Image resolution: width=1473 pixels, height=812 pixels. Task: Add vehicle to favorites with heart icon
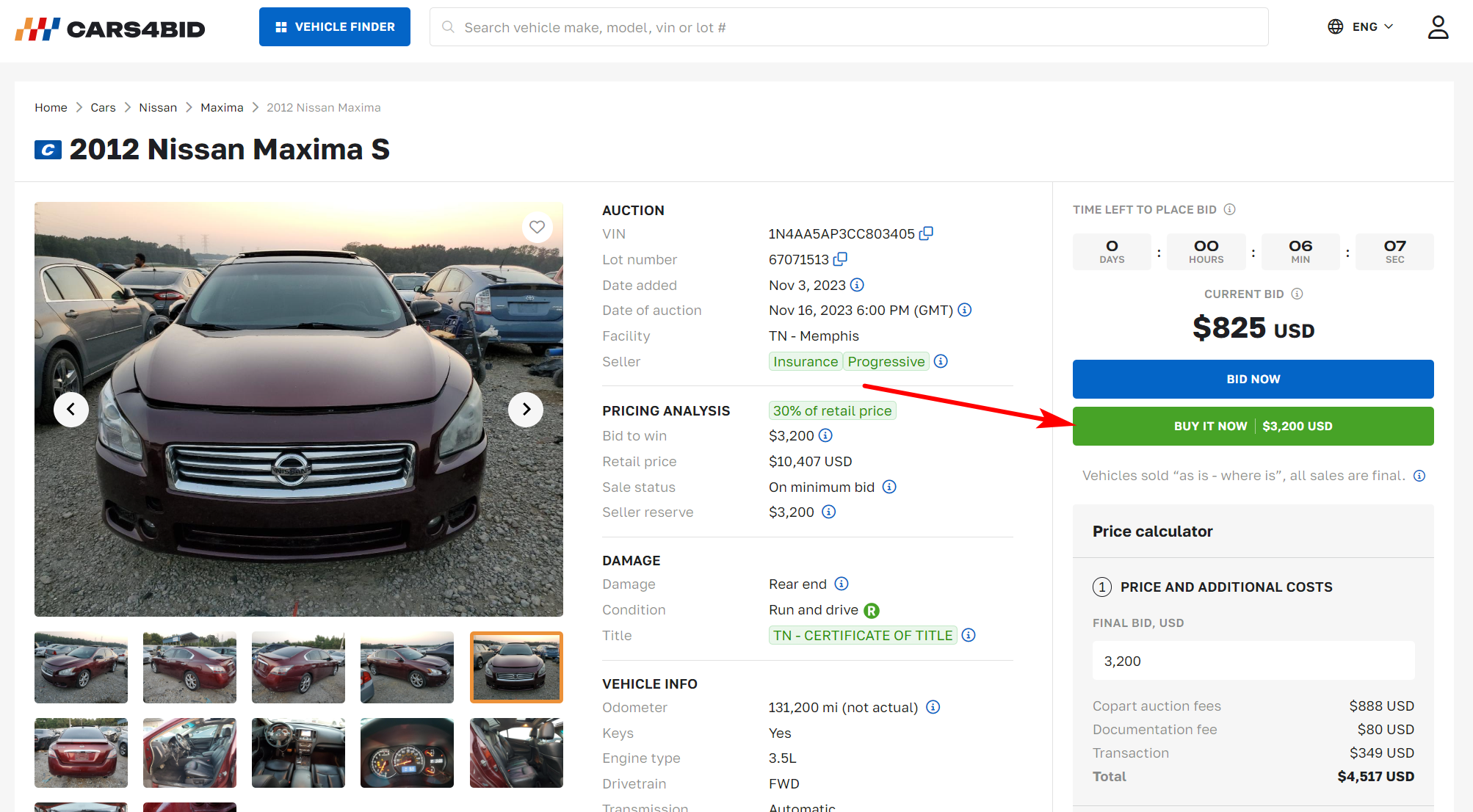pyautogui.click(x=538, y=227)
